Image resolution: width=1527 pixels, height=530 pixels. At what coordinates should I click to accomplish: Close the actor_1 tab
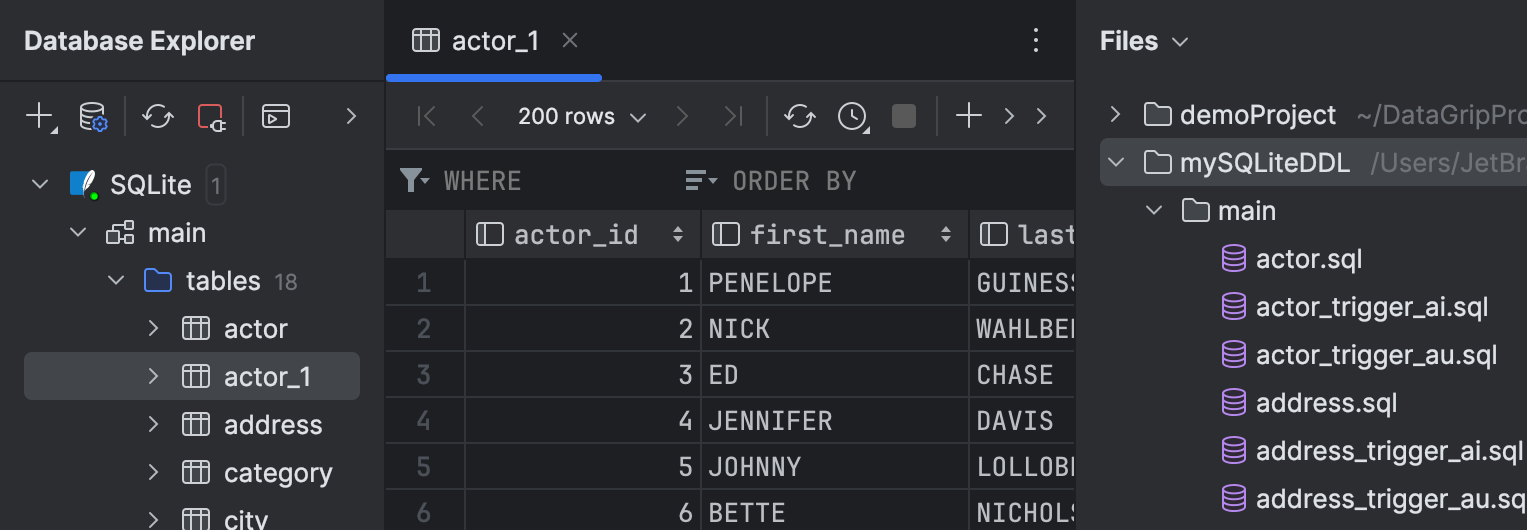coord(570,41)
